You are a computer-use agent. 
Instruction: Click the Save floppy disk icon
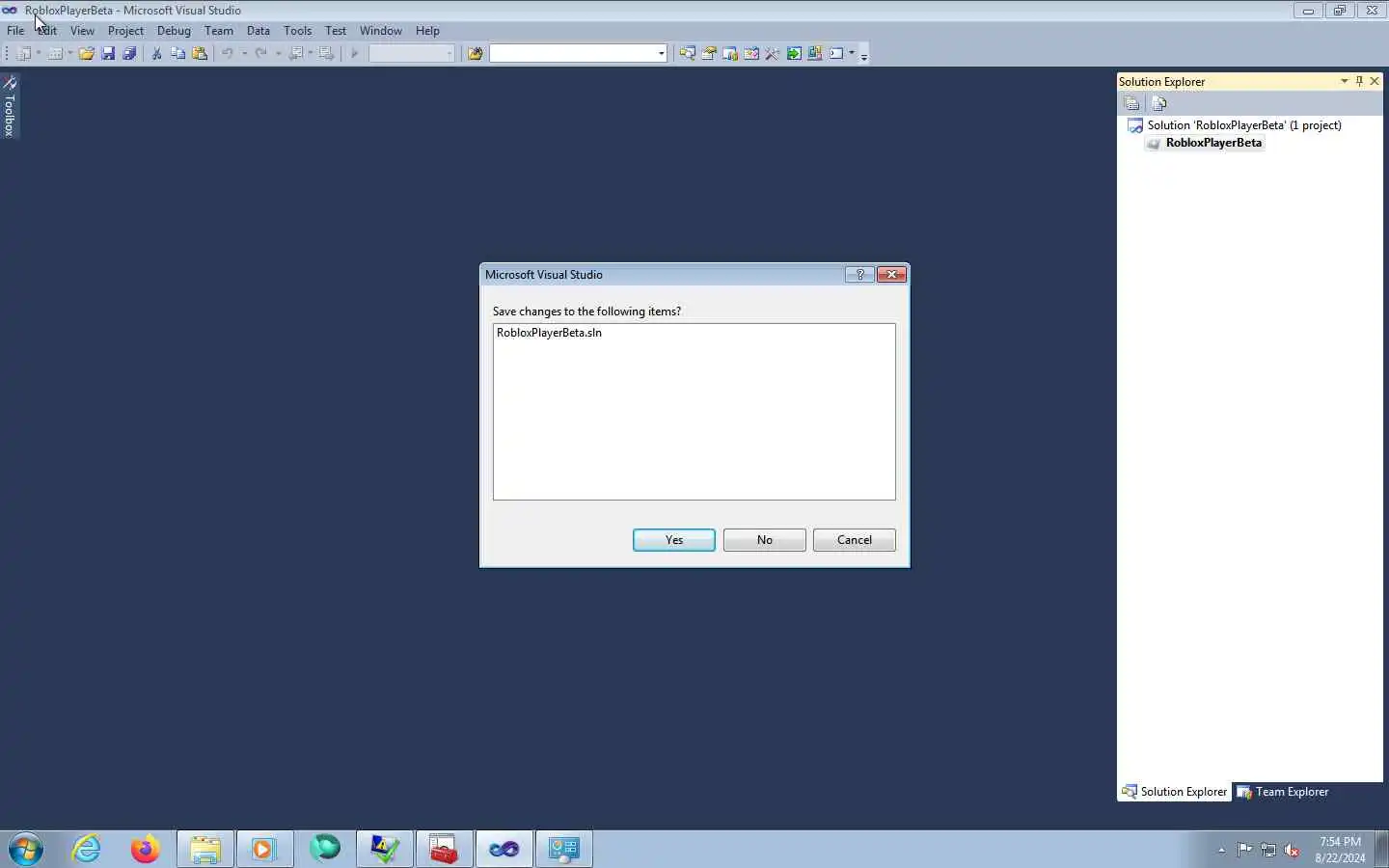108,54
